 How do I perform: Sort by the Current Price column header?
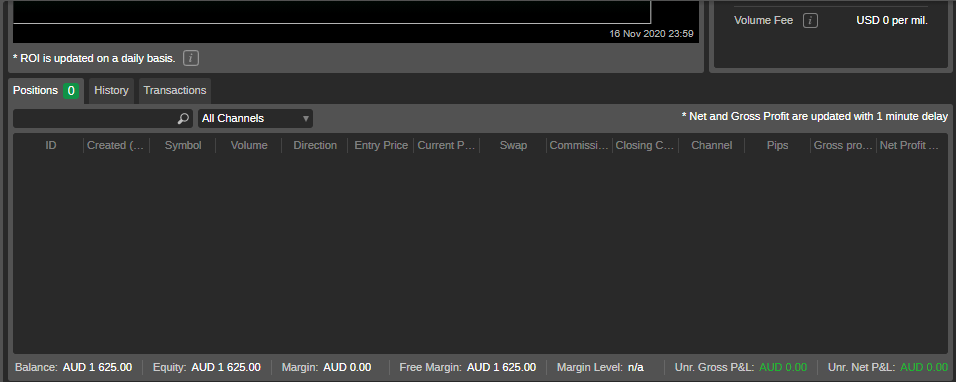point(446,146)
